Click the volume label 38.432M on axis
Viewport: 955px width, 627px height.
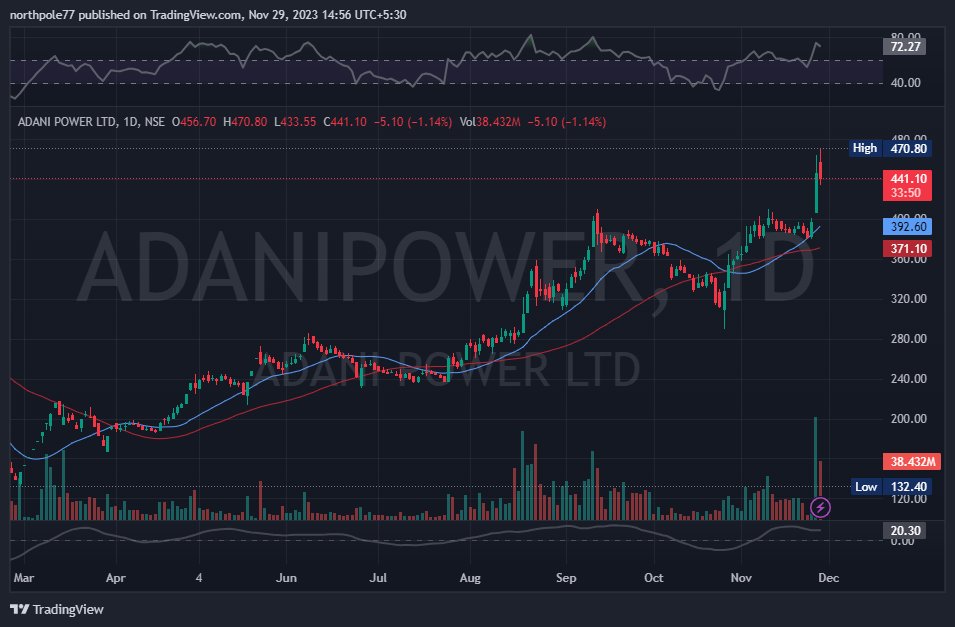912,461
